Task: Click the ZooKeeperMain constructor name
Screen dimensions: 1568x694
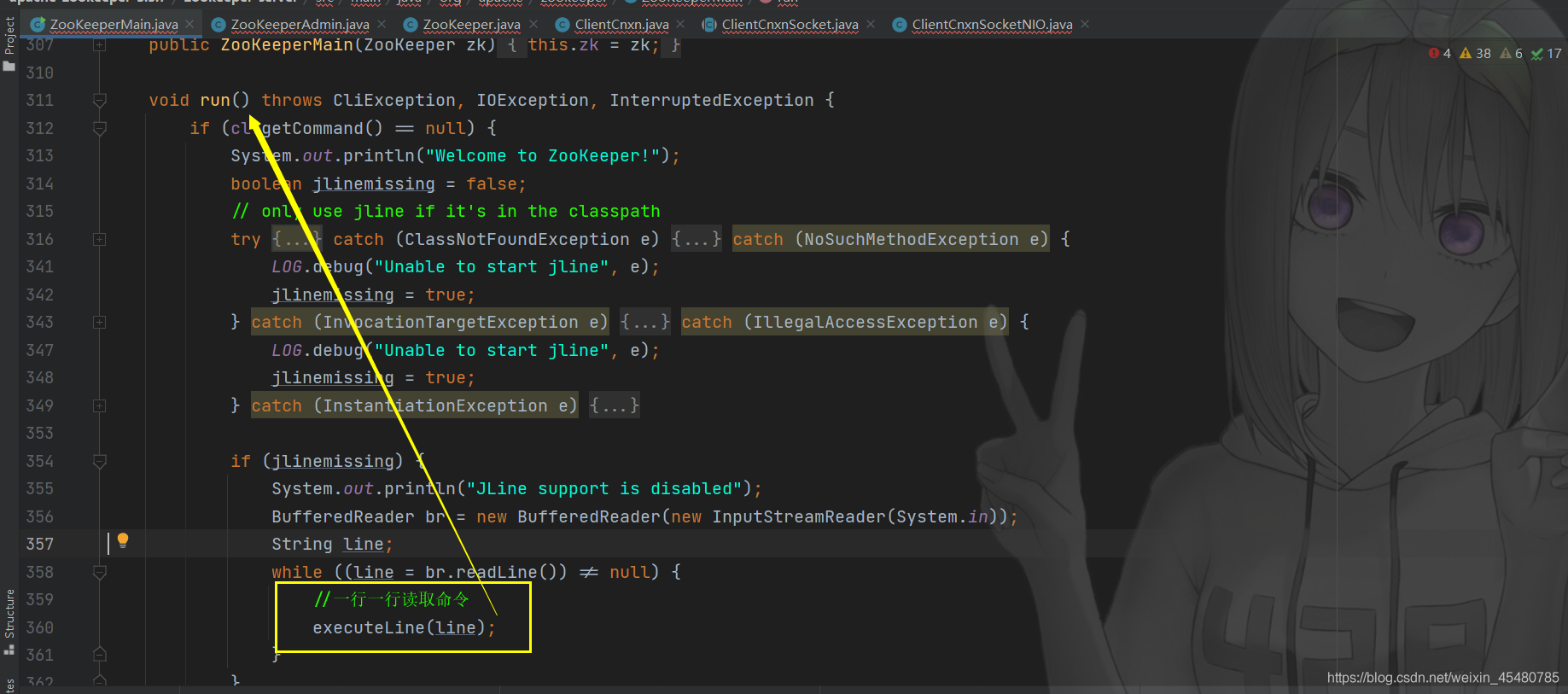Action: point(287,45)
